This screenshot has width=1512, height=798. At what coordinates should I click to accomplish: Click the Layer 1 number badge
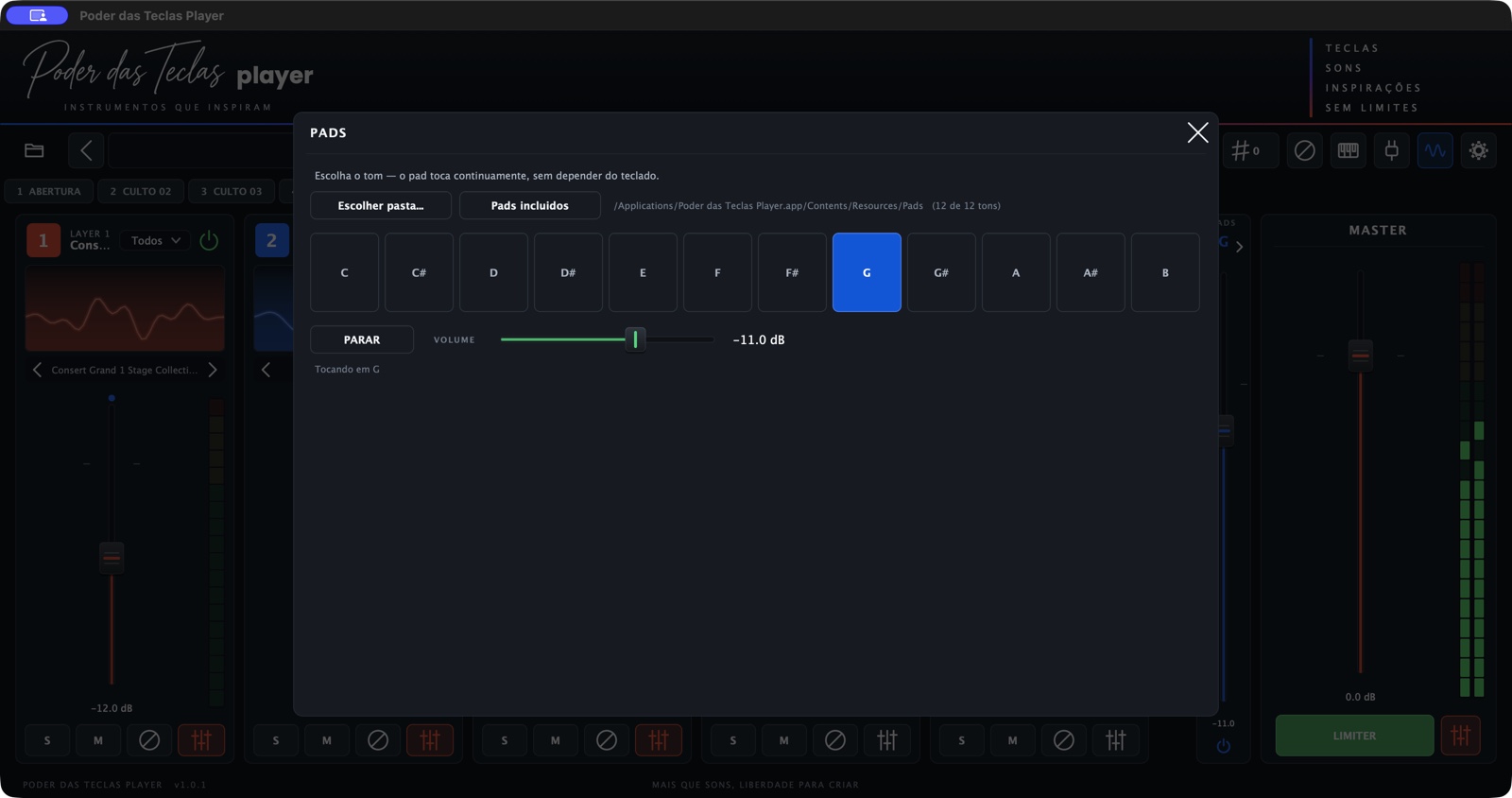point(43,240)
